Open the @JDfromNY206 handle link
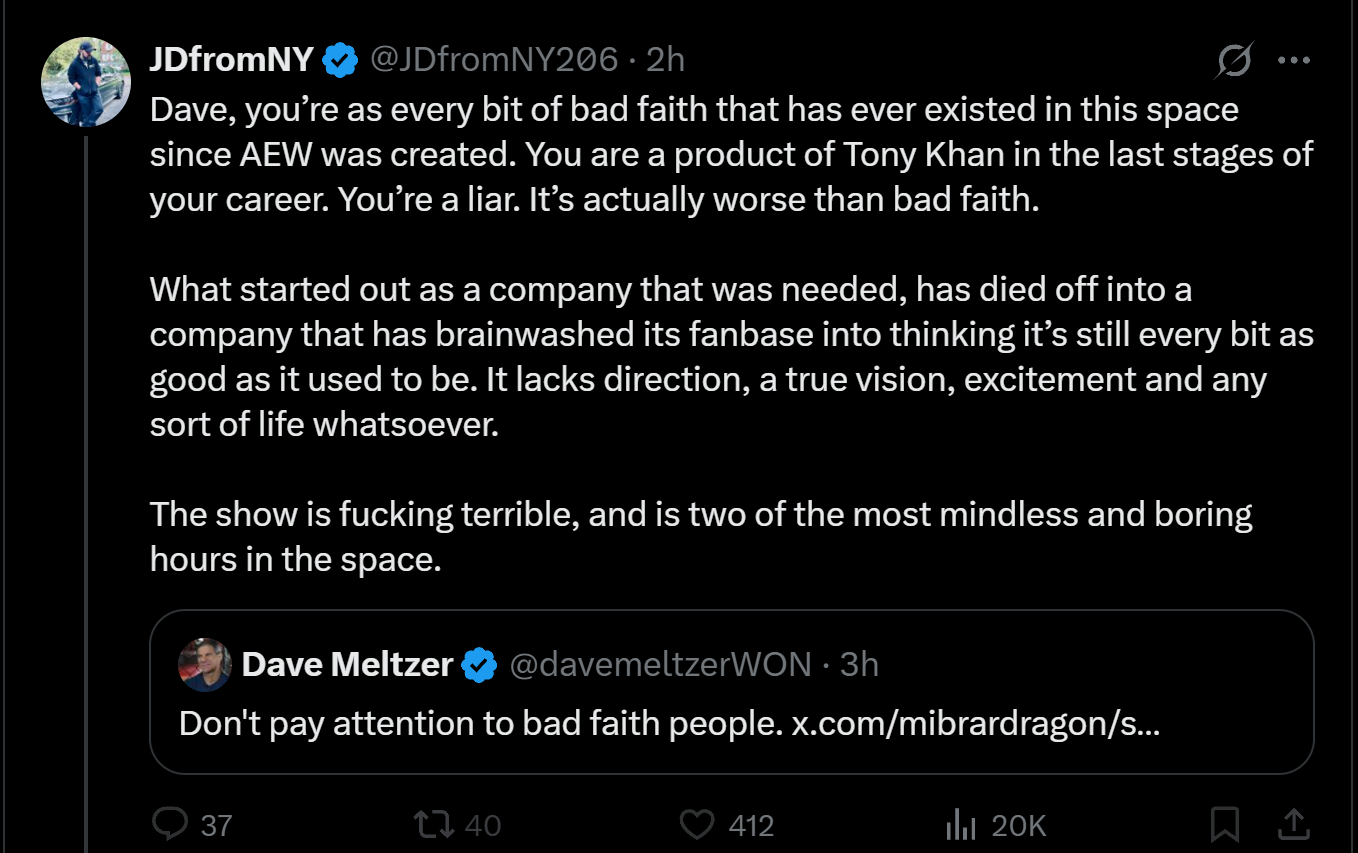 494,60
